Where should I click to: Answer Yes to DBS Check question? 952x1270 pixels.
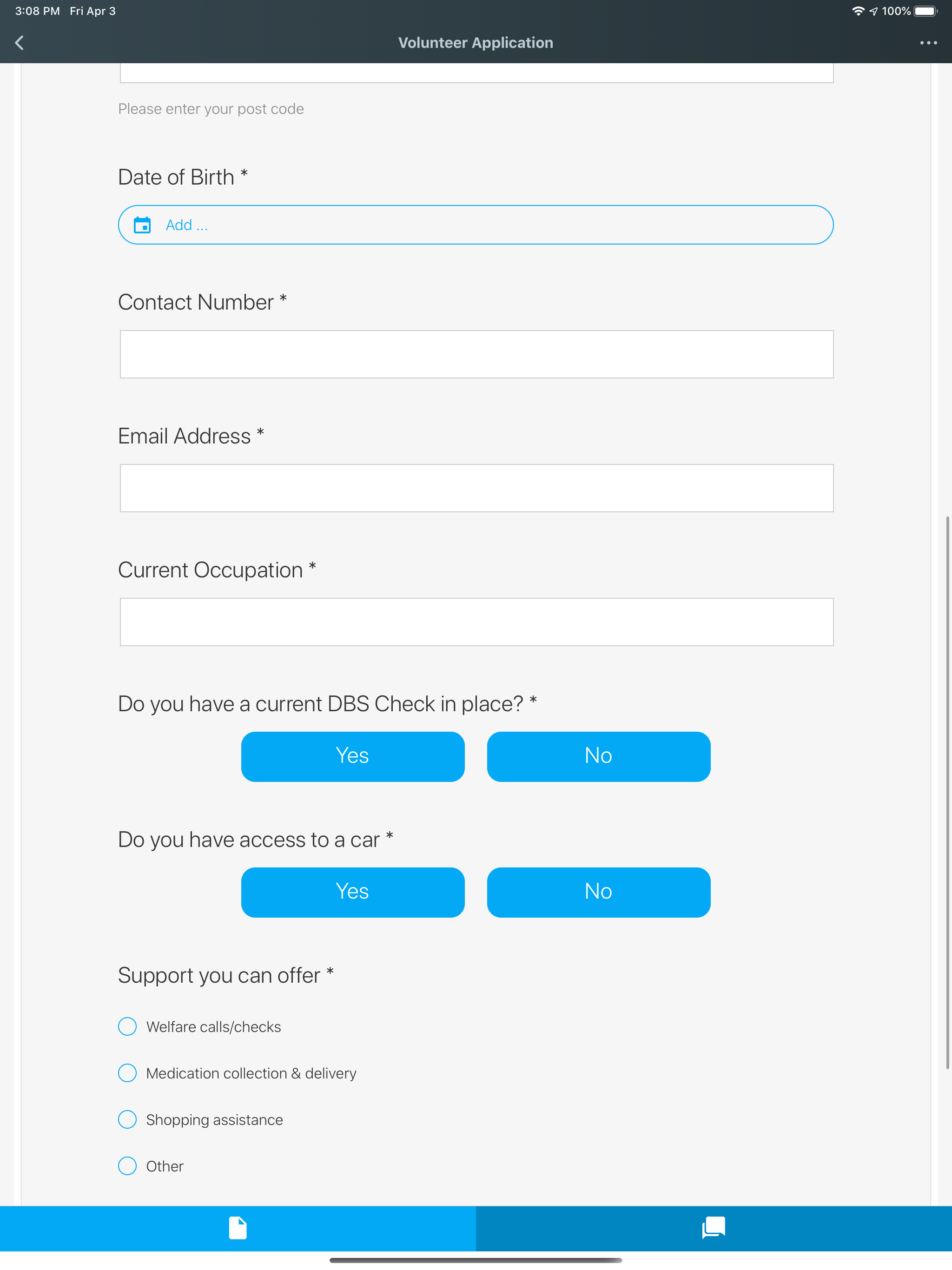[352, 756]
